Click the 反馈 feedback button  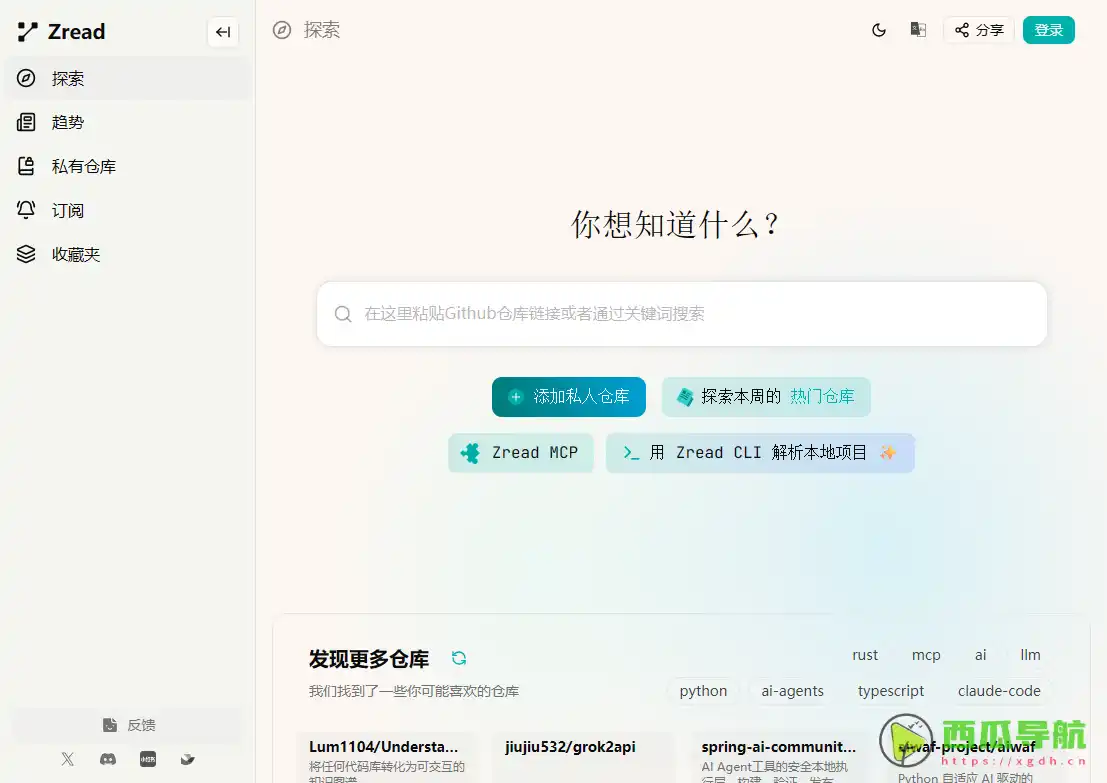point(128,725)
